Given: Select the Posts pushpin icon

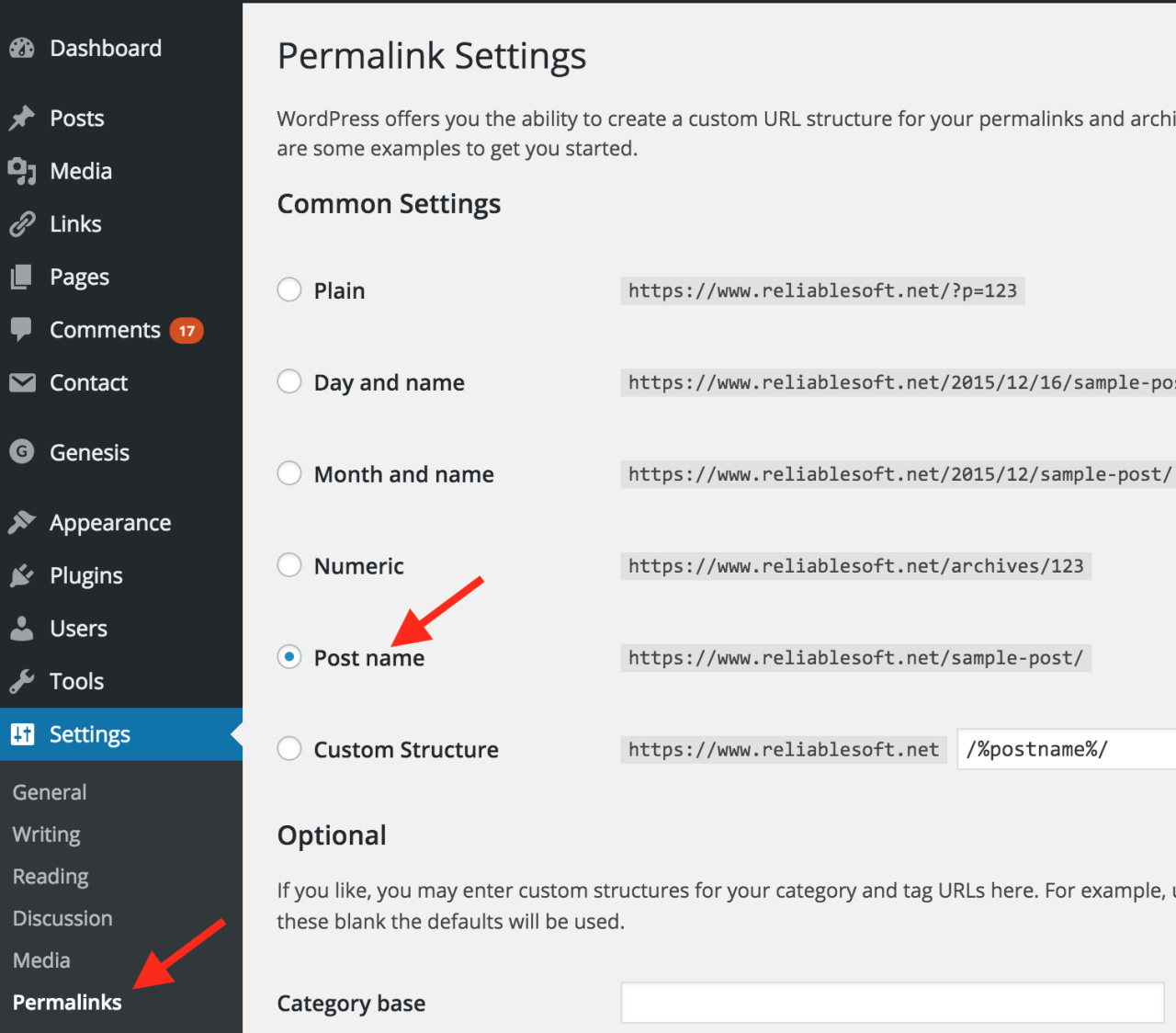Looking at the screenshot, I should [21, 118].
